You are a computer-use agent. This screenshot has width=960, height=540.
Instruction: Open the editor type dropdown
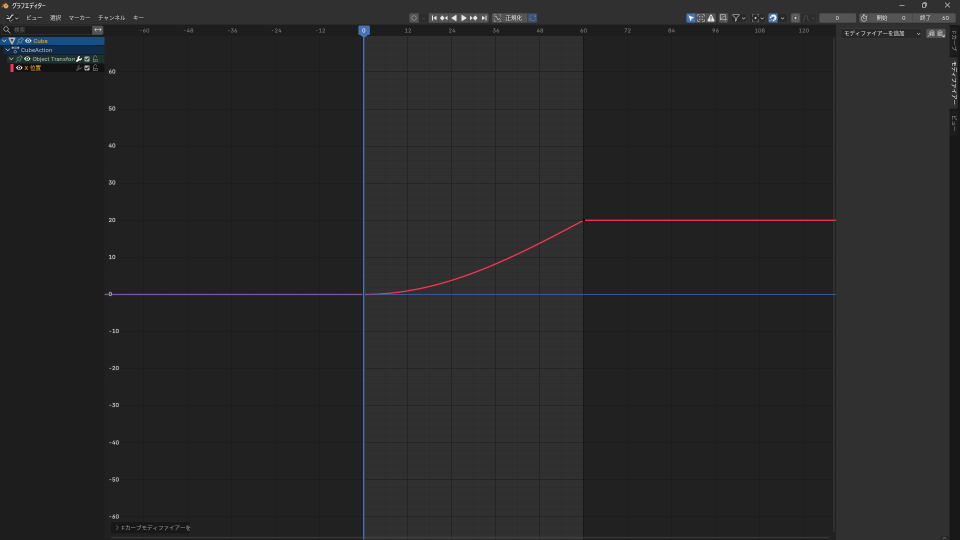(x=11, y=18)
